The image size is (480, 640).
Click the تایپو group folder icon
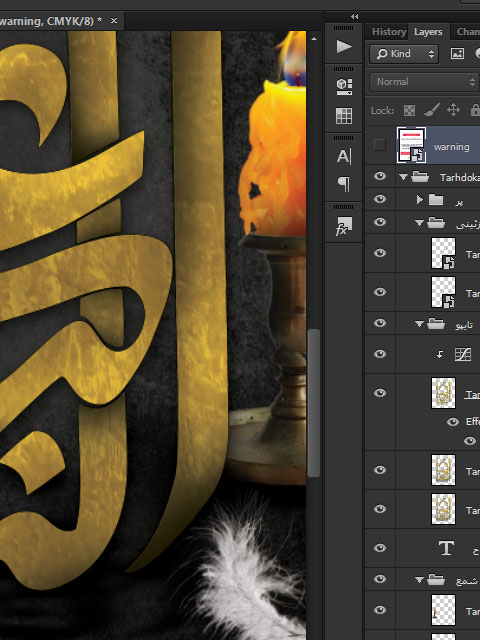(x=436, y=324)
